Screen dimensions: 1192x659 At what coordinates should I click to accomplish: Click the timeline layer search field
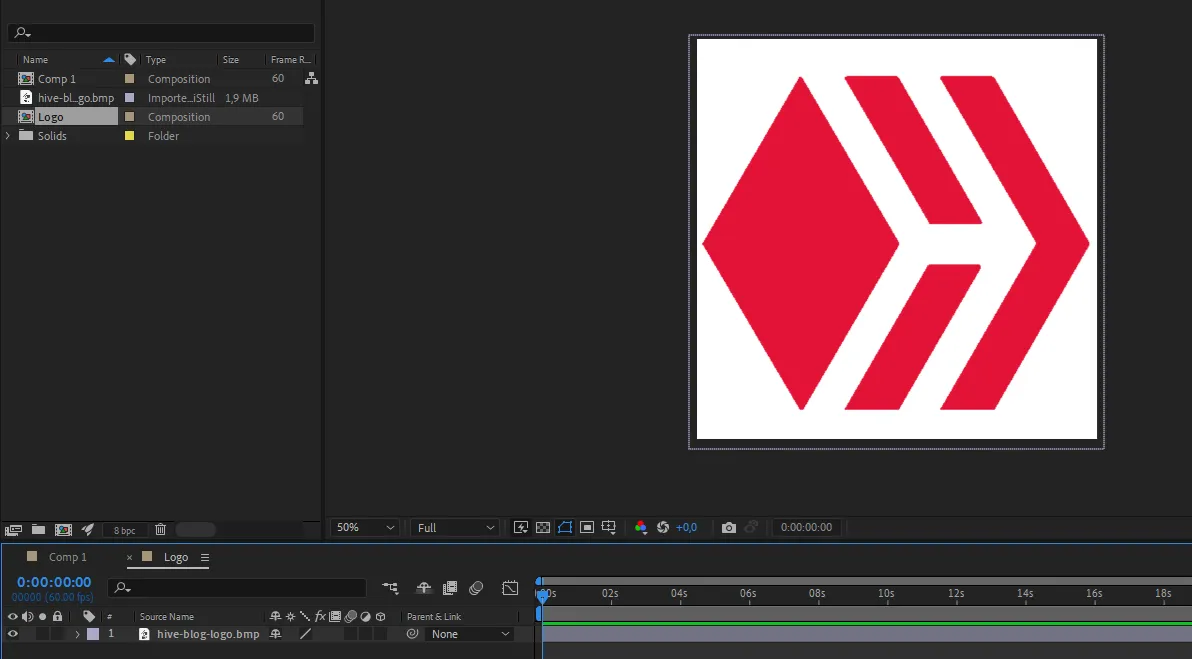[238, 588]
